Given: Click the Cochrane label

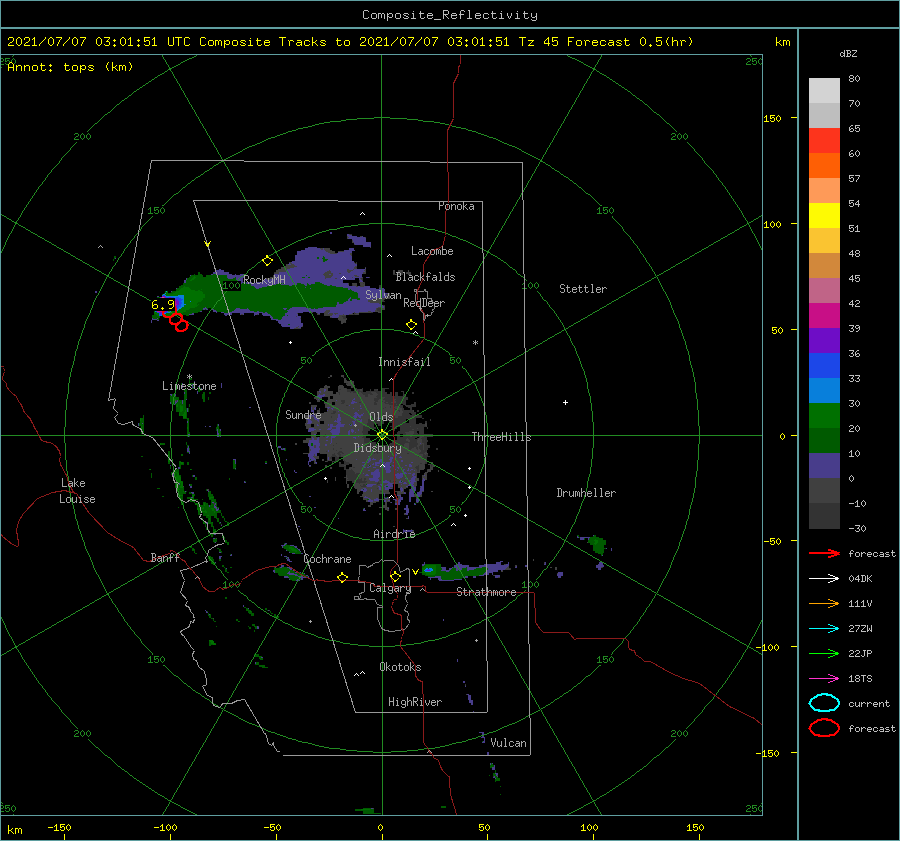Looking at the screenshot, I should tap(327, 559).
